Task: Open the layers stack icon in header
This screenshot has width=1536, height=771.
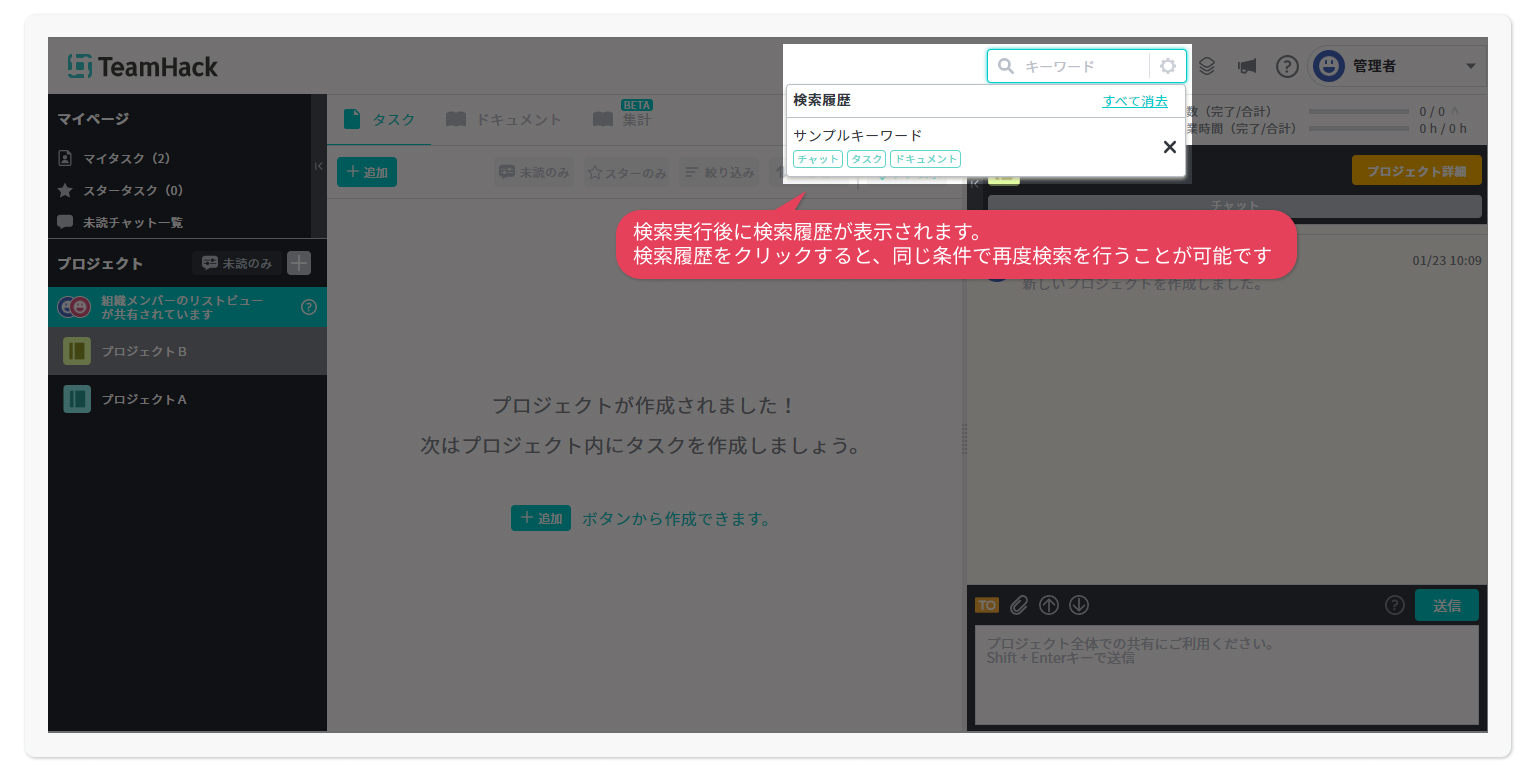Action: [1207, 67]
